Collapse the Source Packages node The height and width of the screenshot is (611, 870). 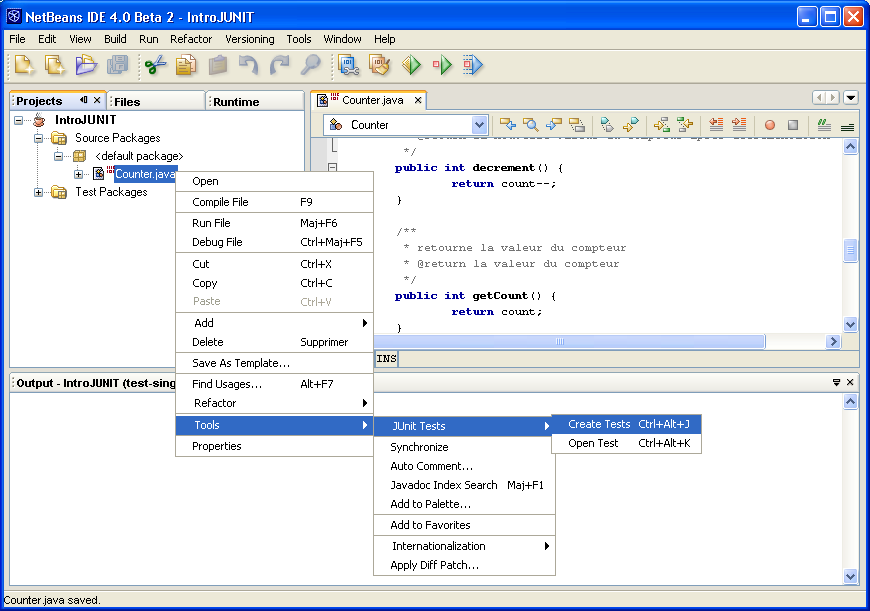[38, 138]
